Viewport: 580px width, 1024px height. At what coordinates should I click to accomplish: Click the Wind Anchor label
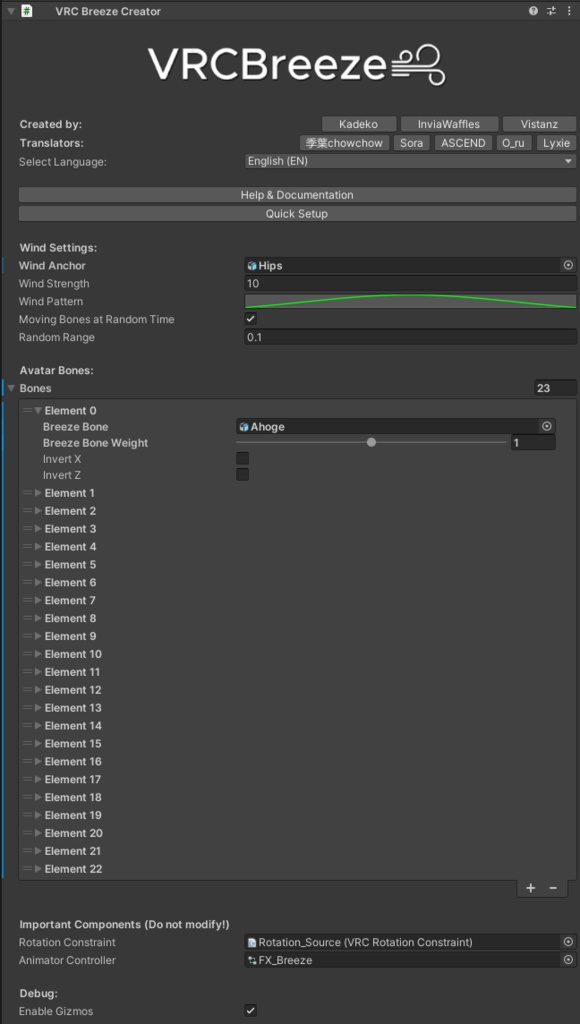point(52,265)
